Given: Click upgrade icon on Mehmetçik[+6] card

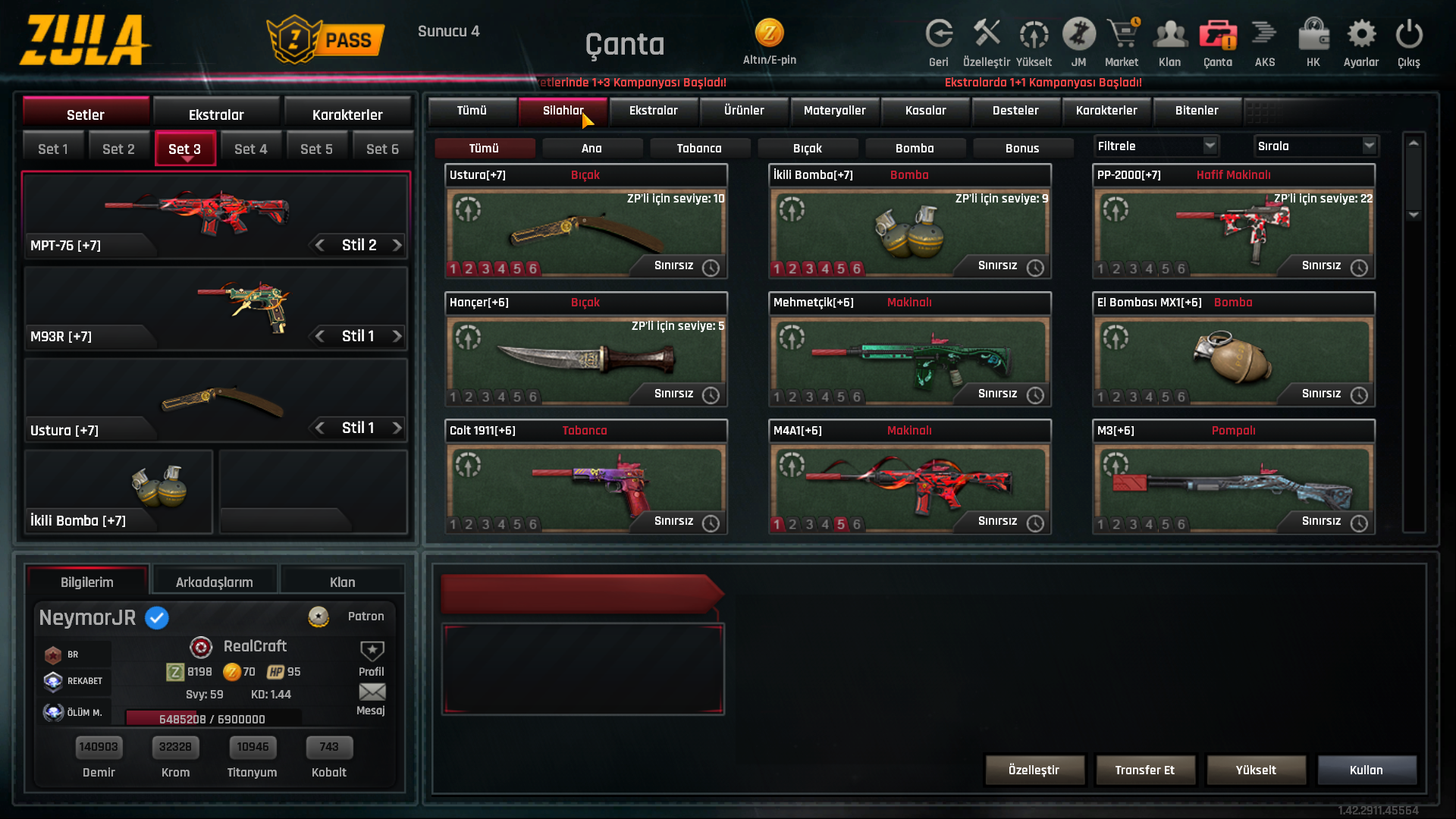Looking at the screenshot, I should point(792,337).
